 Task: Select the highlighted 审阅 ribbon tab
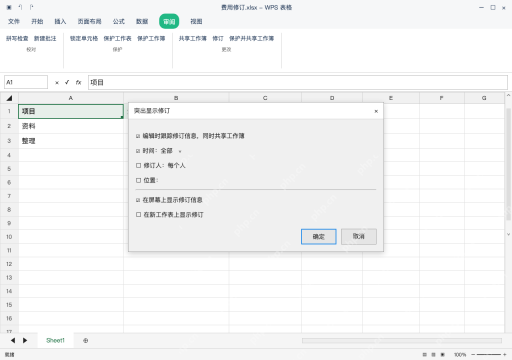pos(169,21)
